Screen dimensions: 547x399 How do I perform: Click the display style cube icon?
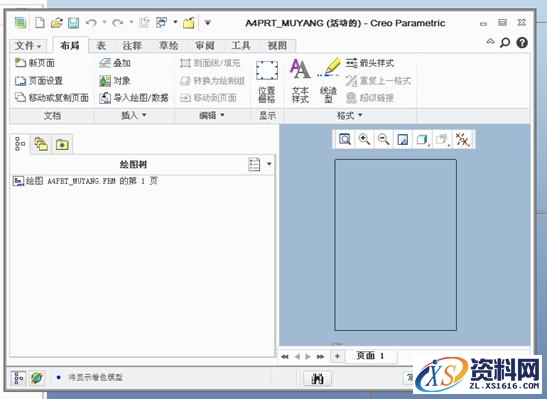coord(422,140)
